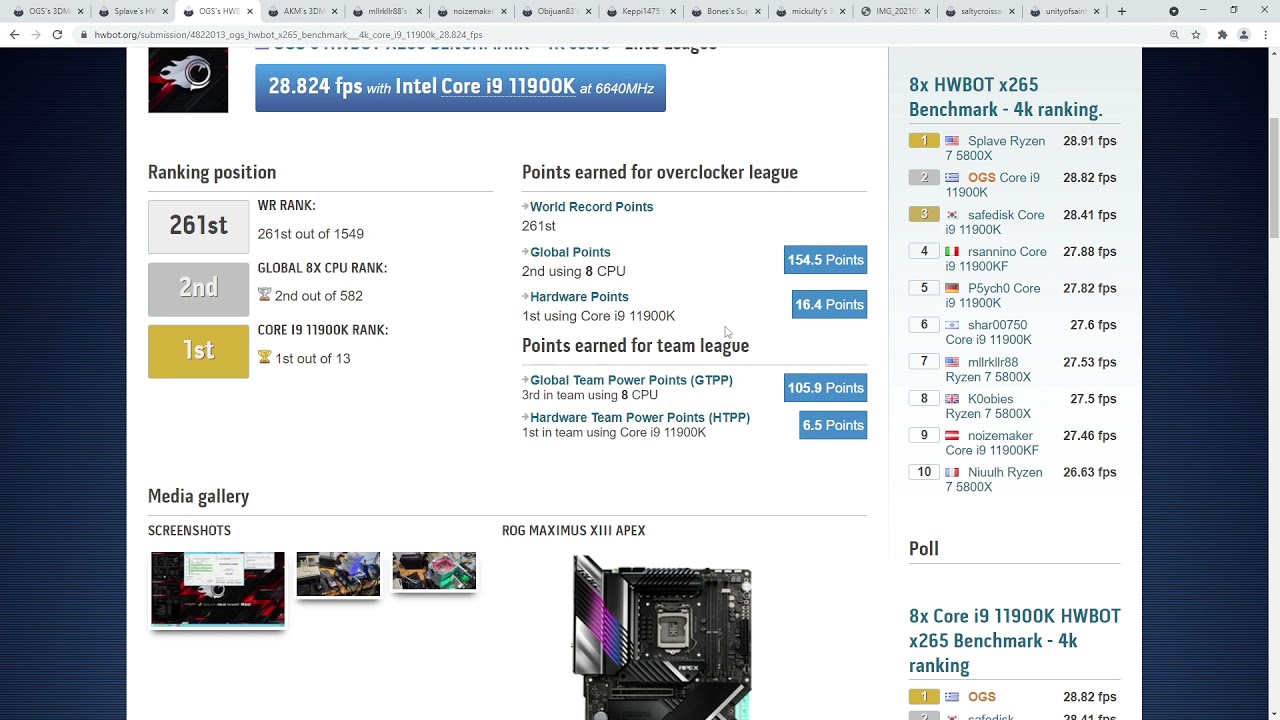1280x720 pixels.
Task: Open 8x HWBOT x265 Benchmark 4k ranking heading
Action: [1005, 97]
